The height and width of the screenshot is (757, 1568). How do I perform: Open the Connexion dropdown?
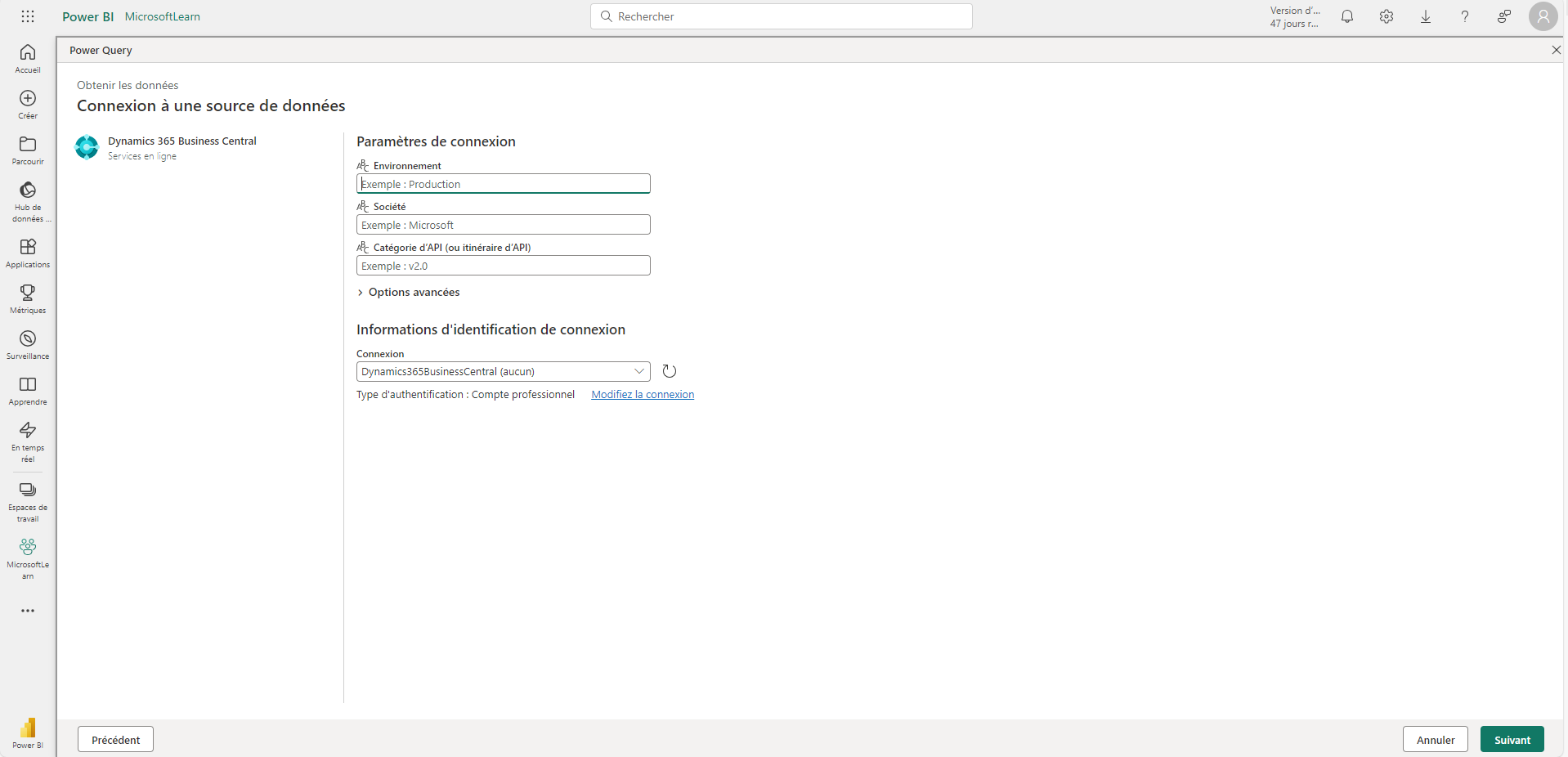pos(504,371)
